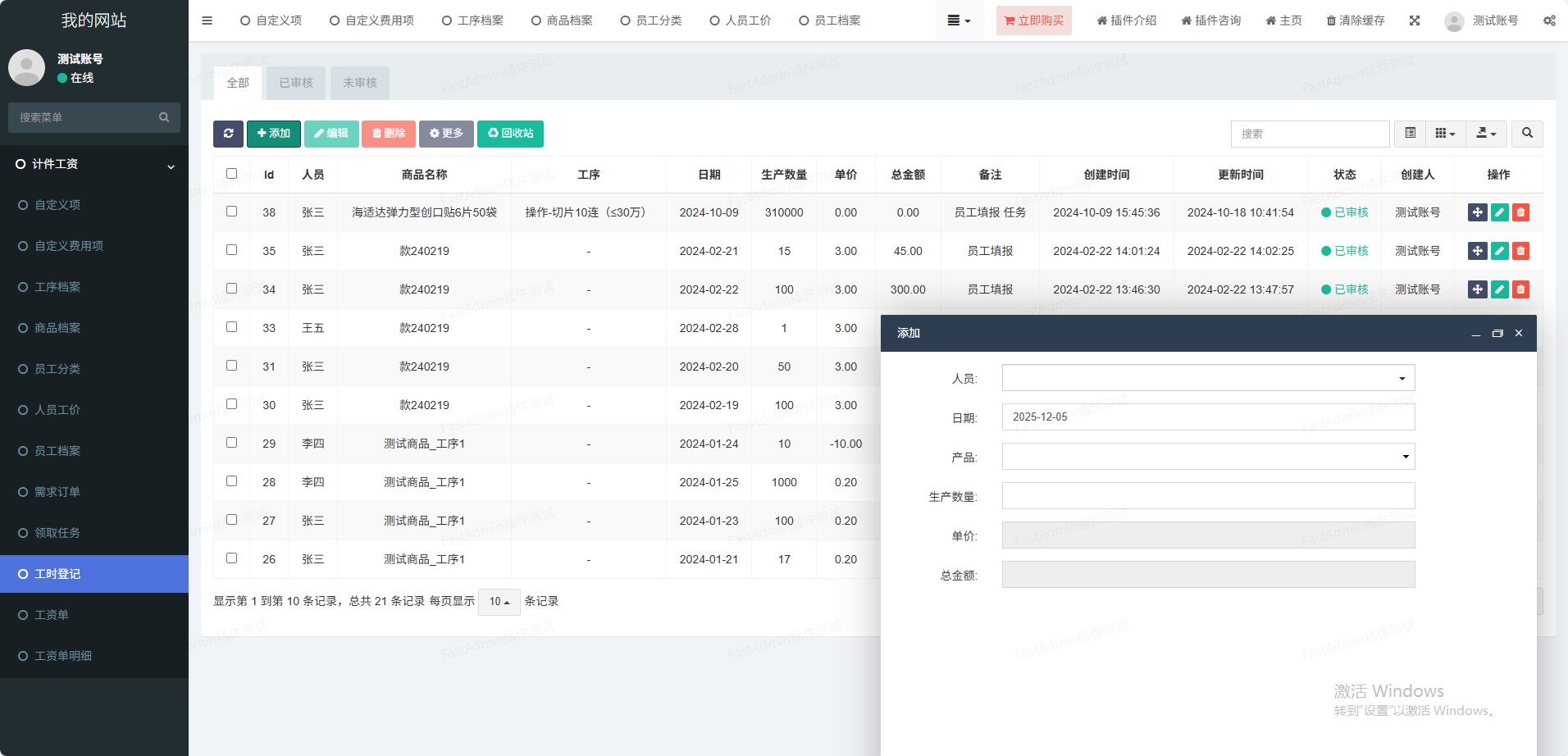Check the checkbox for row Id 33

231,327
